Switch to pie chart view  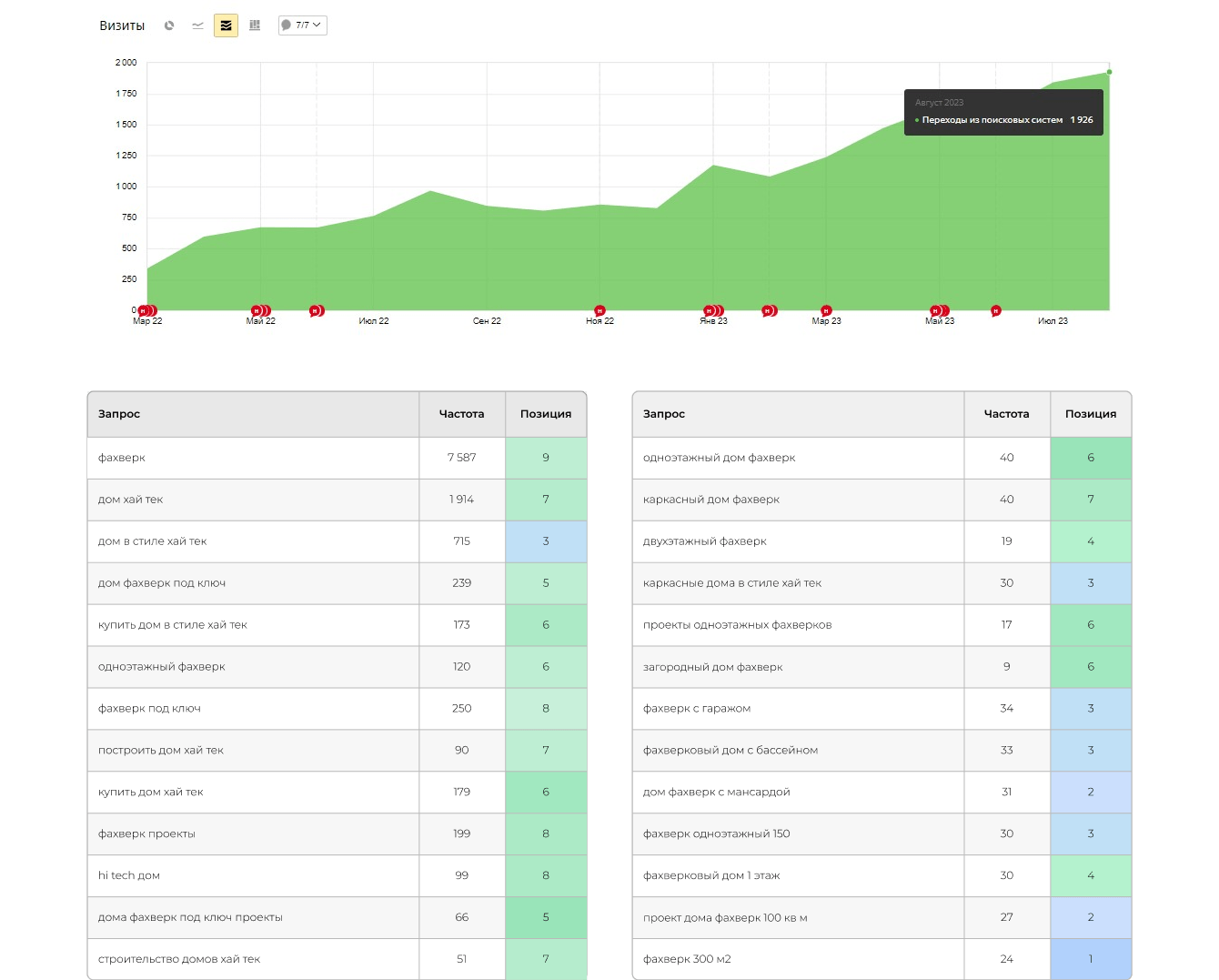[x=169, y=25]
